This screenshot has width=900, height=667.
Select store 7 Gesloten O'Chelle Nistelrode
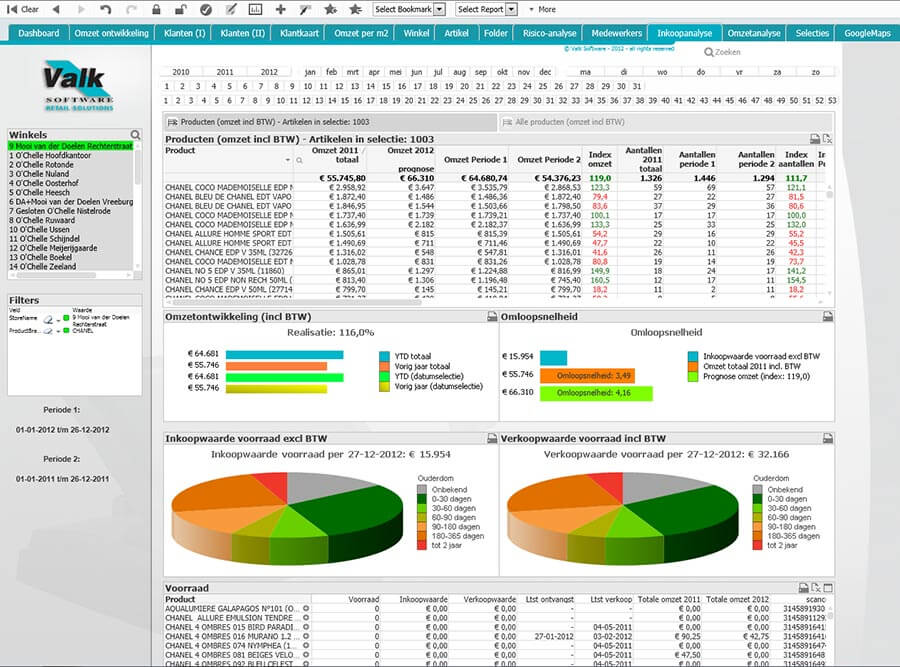(x=71, y=211)
